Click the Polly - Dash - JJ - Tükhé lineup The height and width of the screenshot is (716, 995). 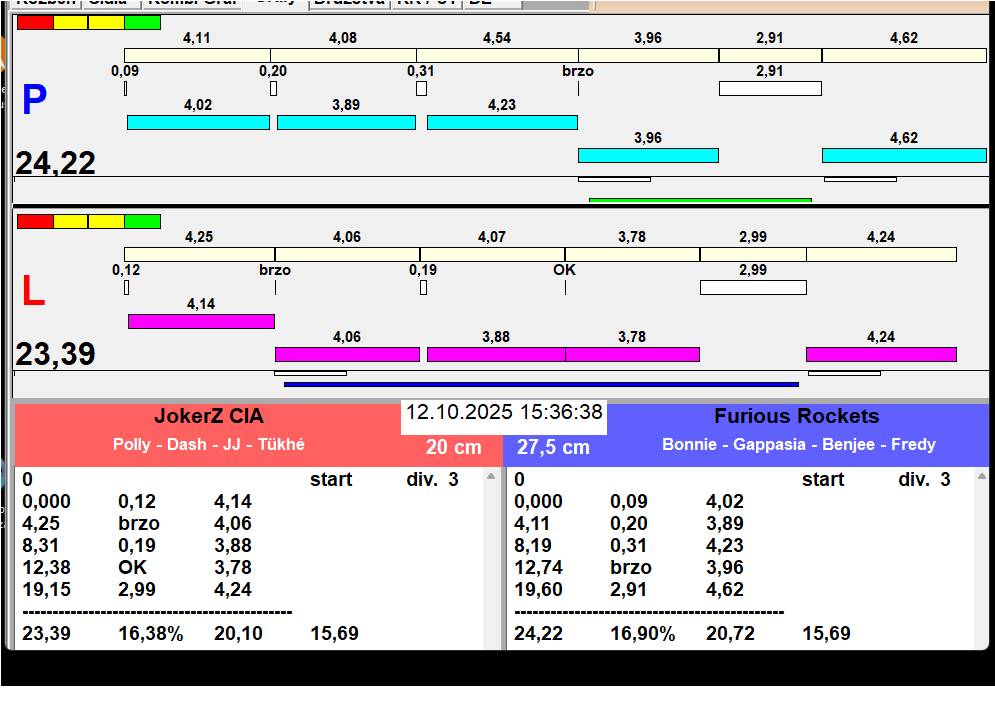click(x=209, y=444)
